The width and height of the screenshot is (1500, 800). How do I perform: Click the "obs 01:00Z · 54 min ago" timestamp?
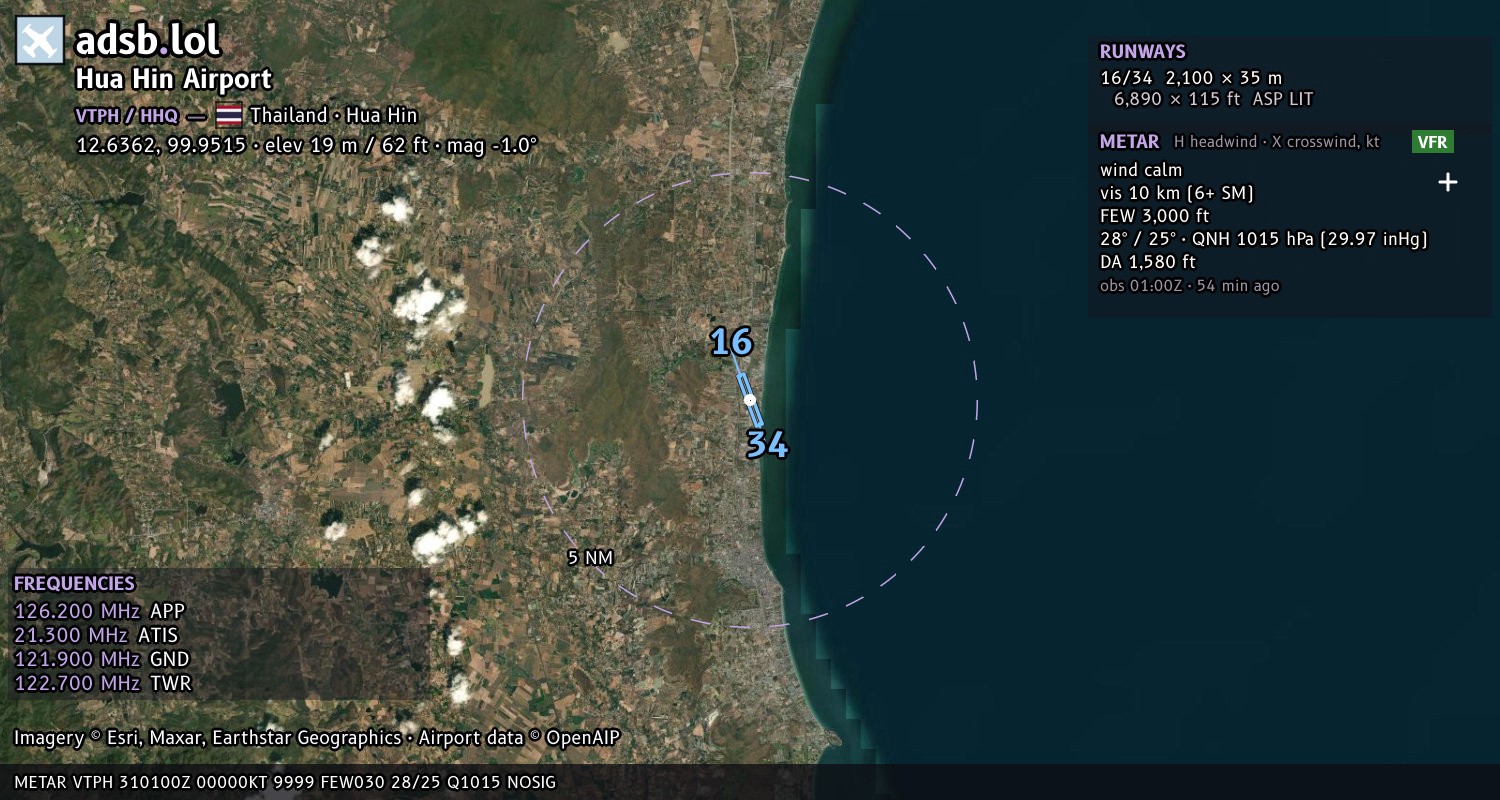tap(1189, 286)
